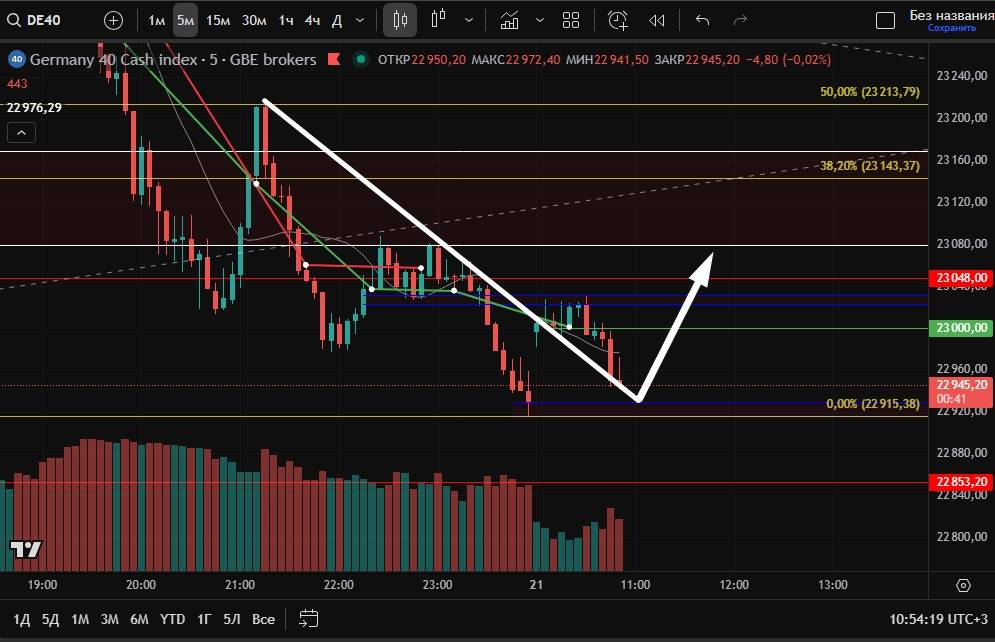
Task: Expand the timeframe dropdown arrow after Д
Action: 360,20
